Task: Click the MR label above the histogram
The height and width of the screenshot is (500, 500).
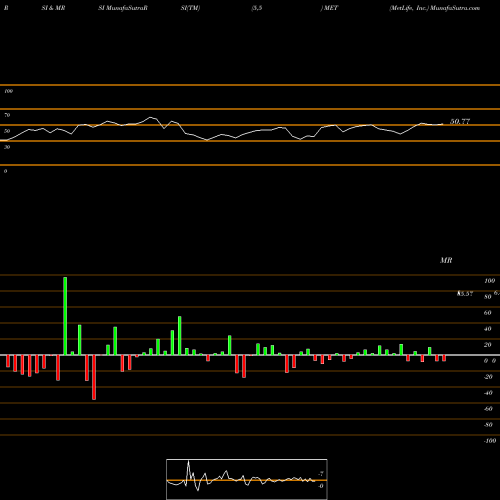Action: (446, 260)
